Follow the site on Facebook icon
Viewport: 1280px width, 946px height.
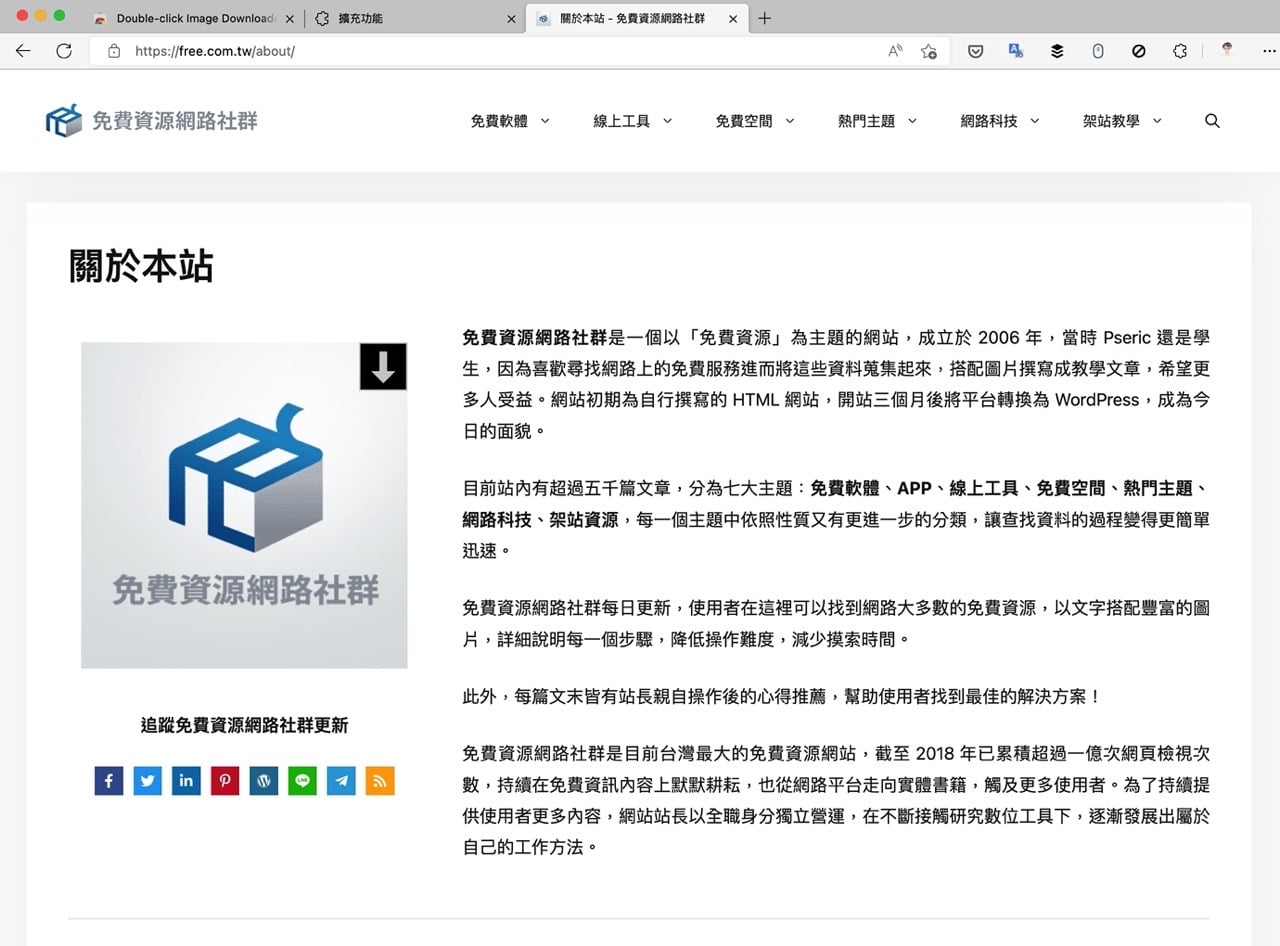[109, 781]
